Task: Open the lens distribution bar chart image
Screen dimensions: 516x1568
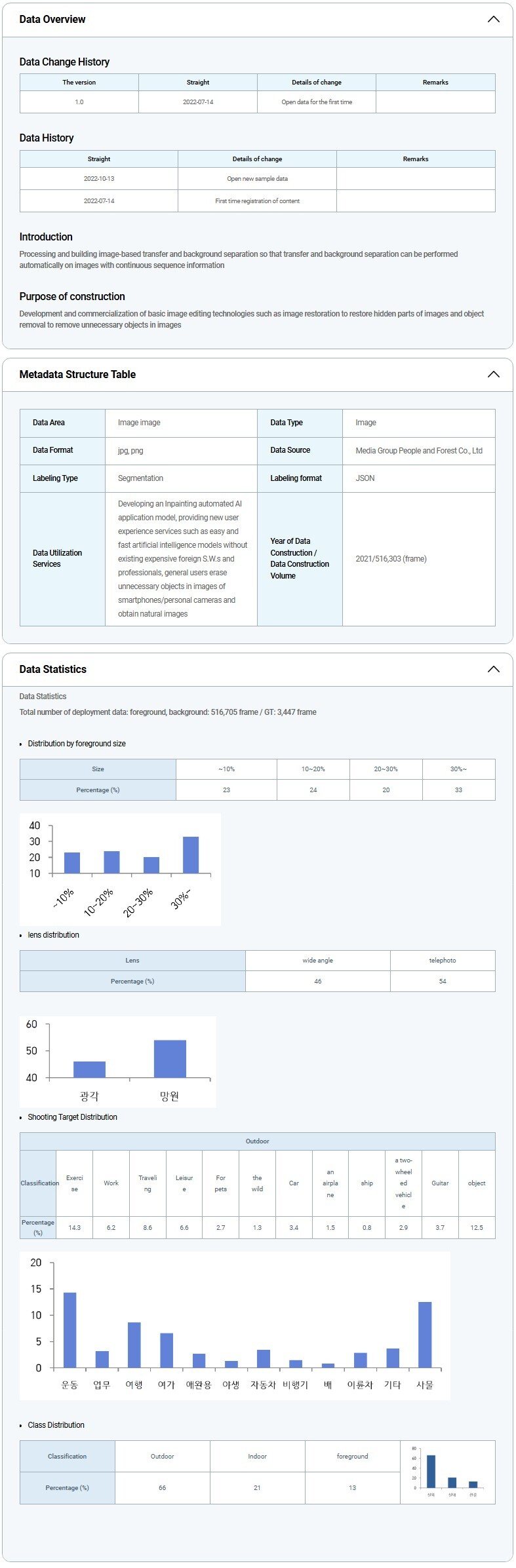Action: tap(118, 1061)
